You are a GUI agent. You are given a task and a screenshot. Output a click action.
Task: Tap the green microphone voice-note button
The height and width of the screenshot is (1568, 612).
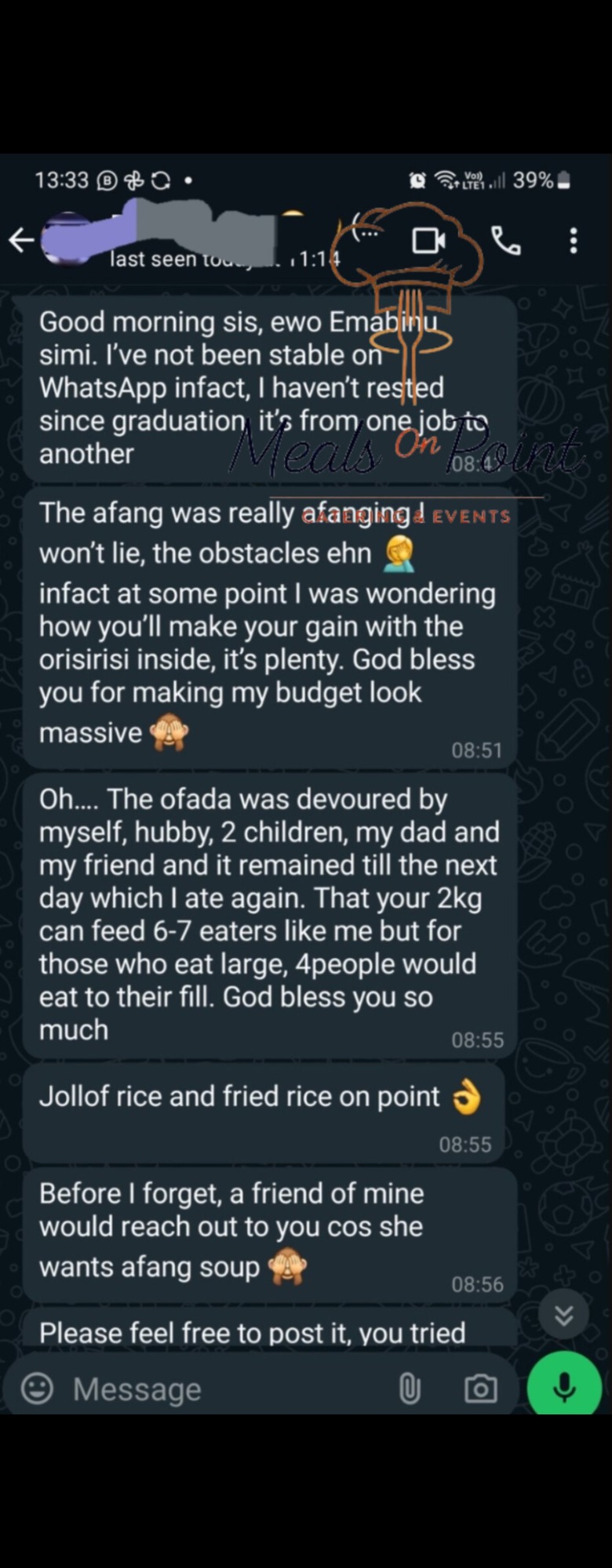click(x=564, y=1387)
